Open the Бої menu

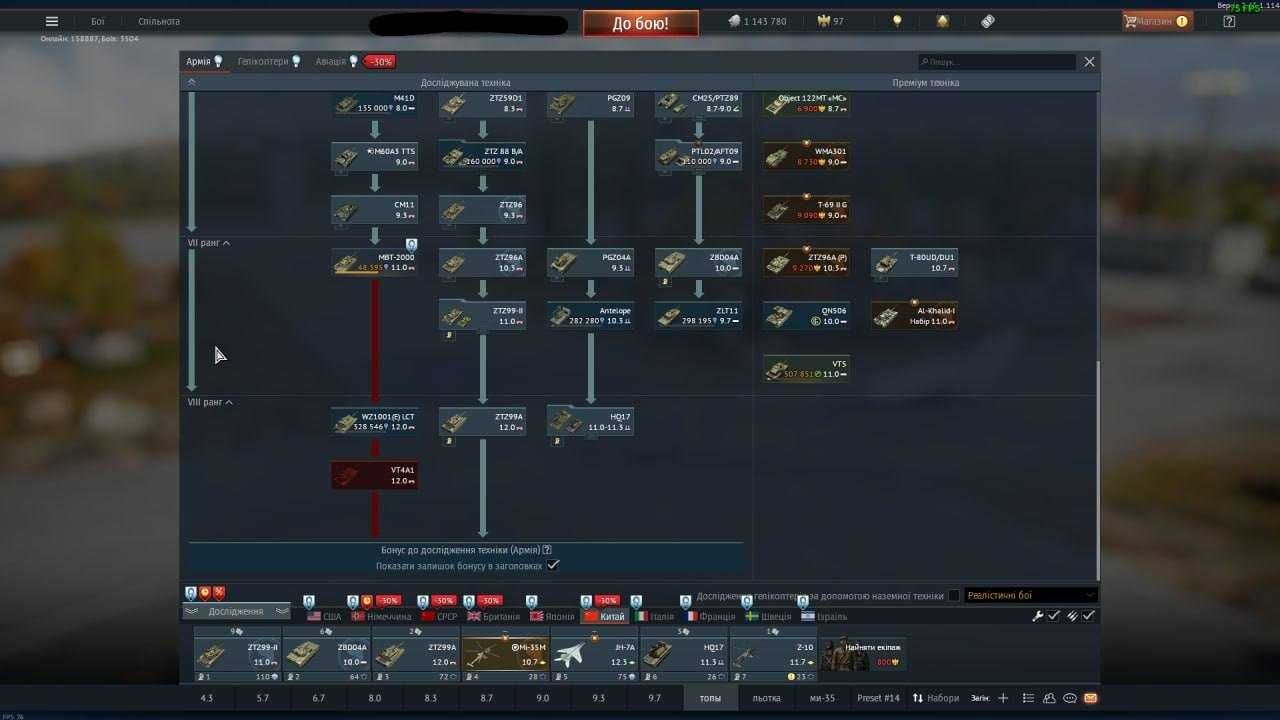tap(97, 21)
